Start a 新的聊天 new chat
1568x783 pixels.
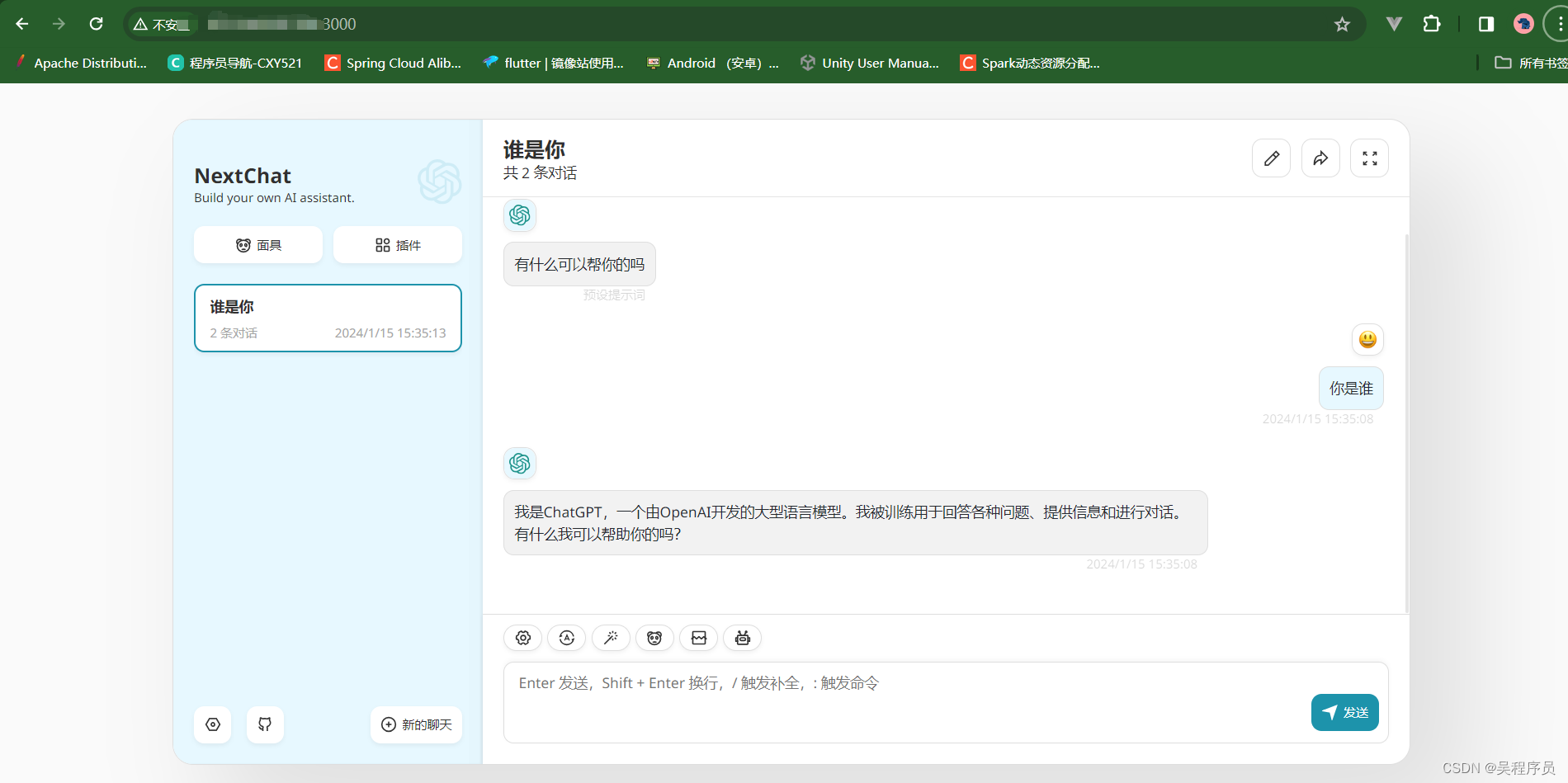(416, 724)
